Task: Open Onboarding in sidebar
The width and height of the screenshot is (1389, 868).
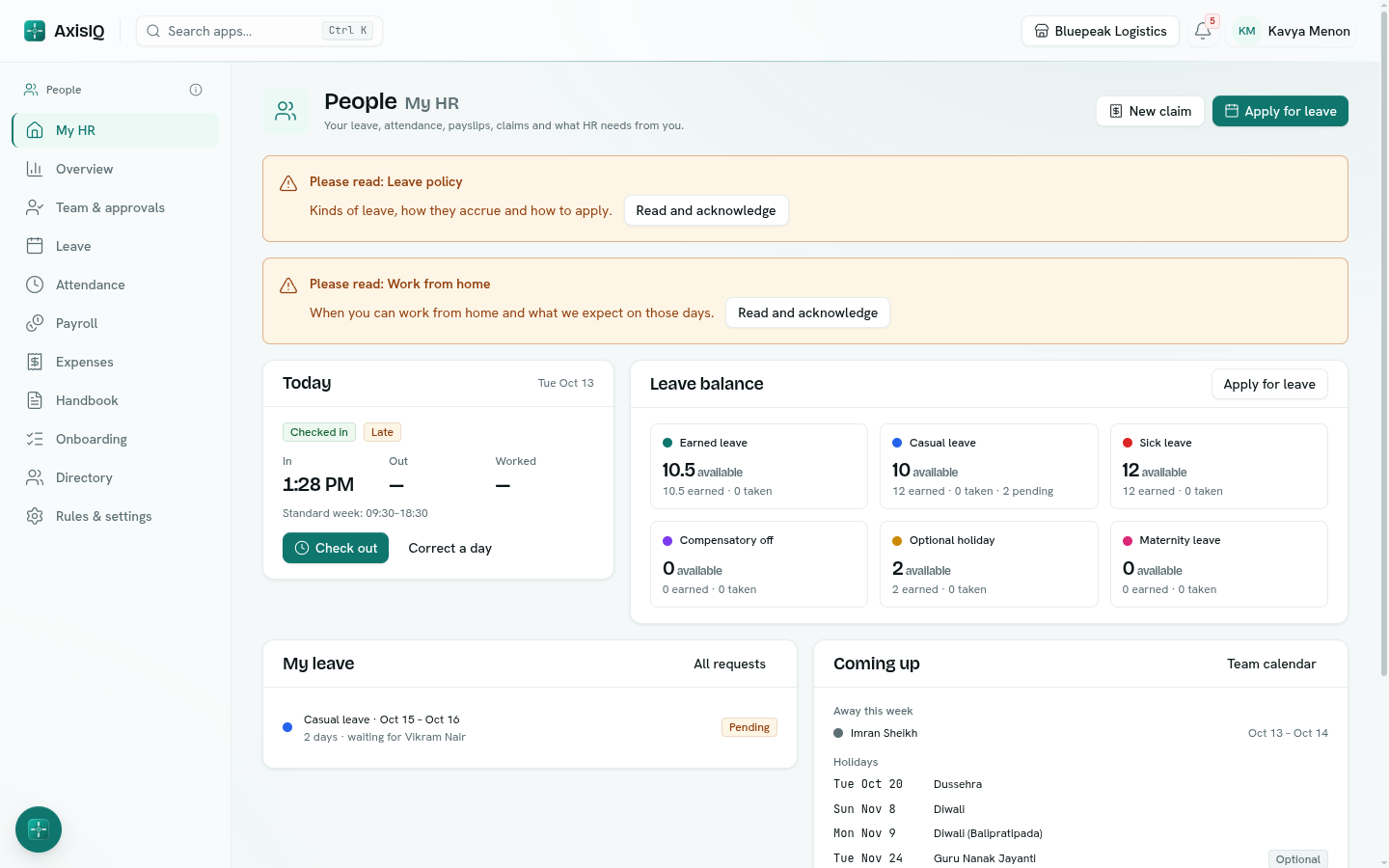Action: tap(116, 439)
